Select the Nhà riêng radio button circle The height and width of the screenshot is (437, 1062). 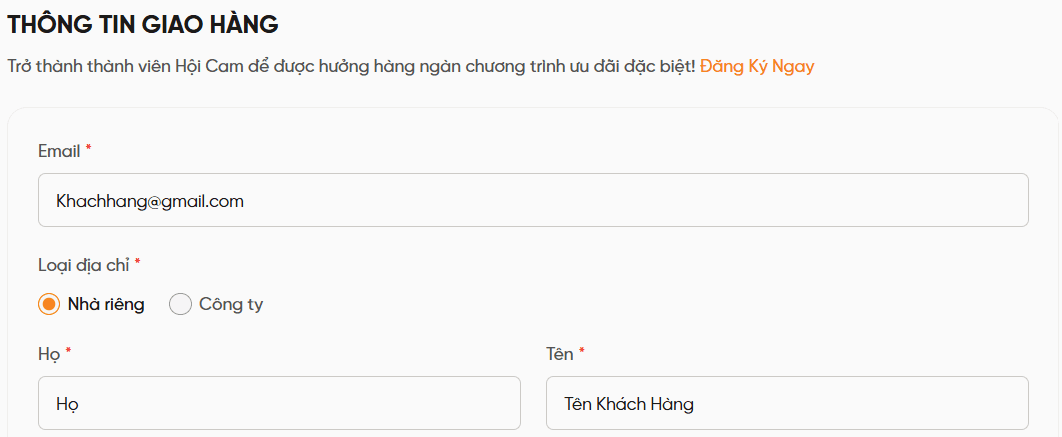pos(49,304)
